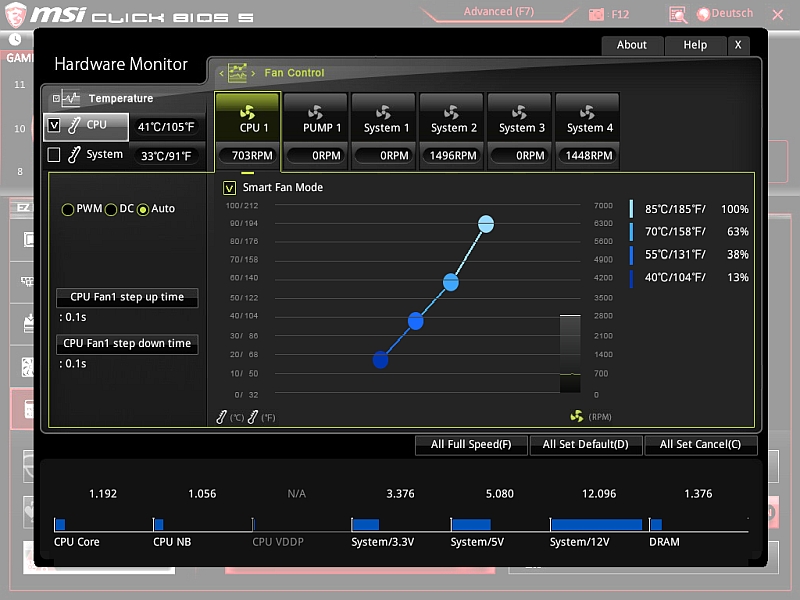The width and height of the screenshot is (800, 600).
Task: Click the DRAM voltage bar
Action: (x=656, y=524)
